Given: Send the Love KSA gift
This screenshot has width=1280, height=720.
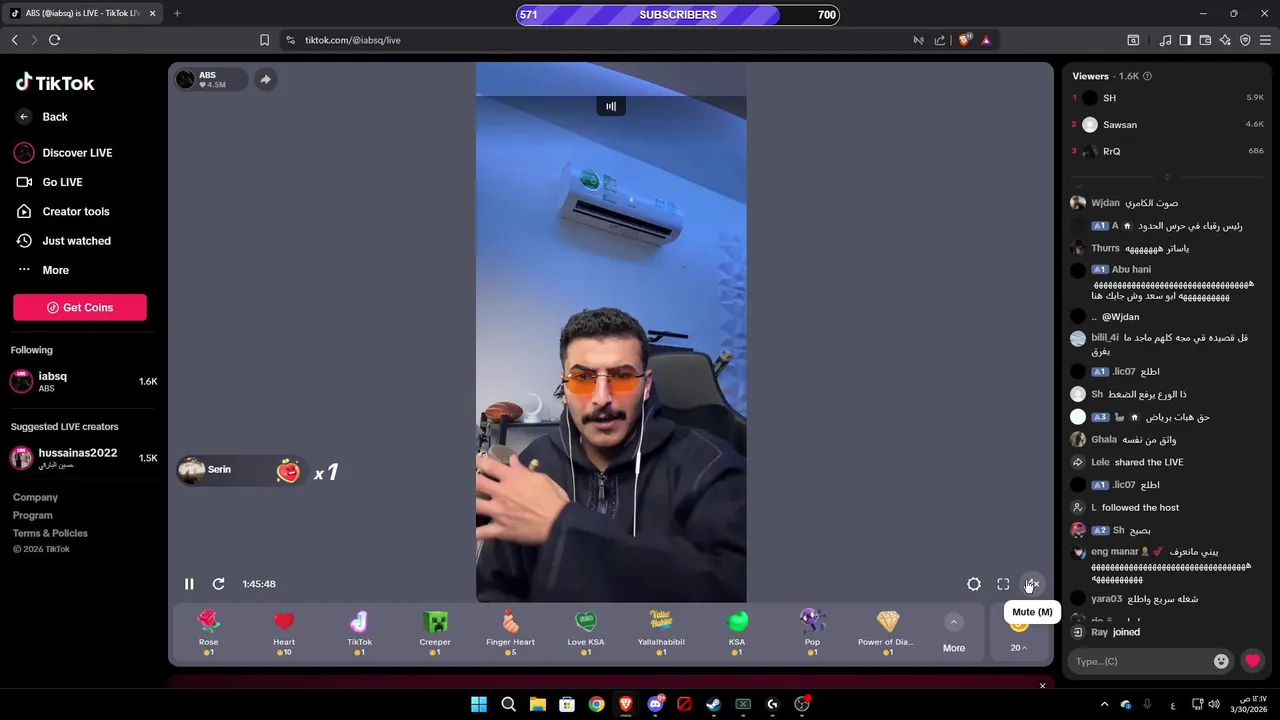Looking at the screenshot, I should (x=586, y=633).
